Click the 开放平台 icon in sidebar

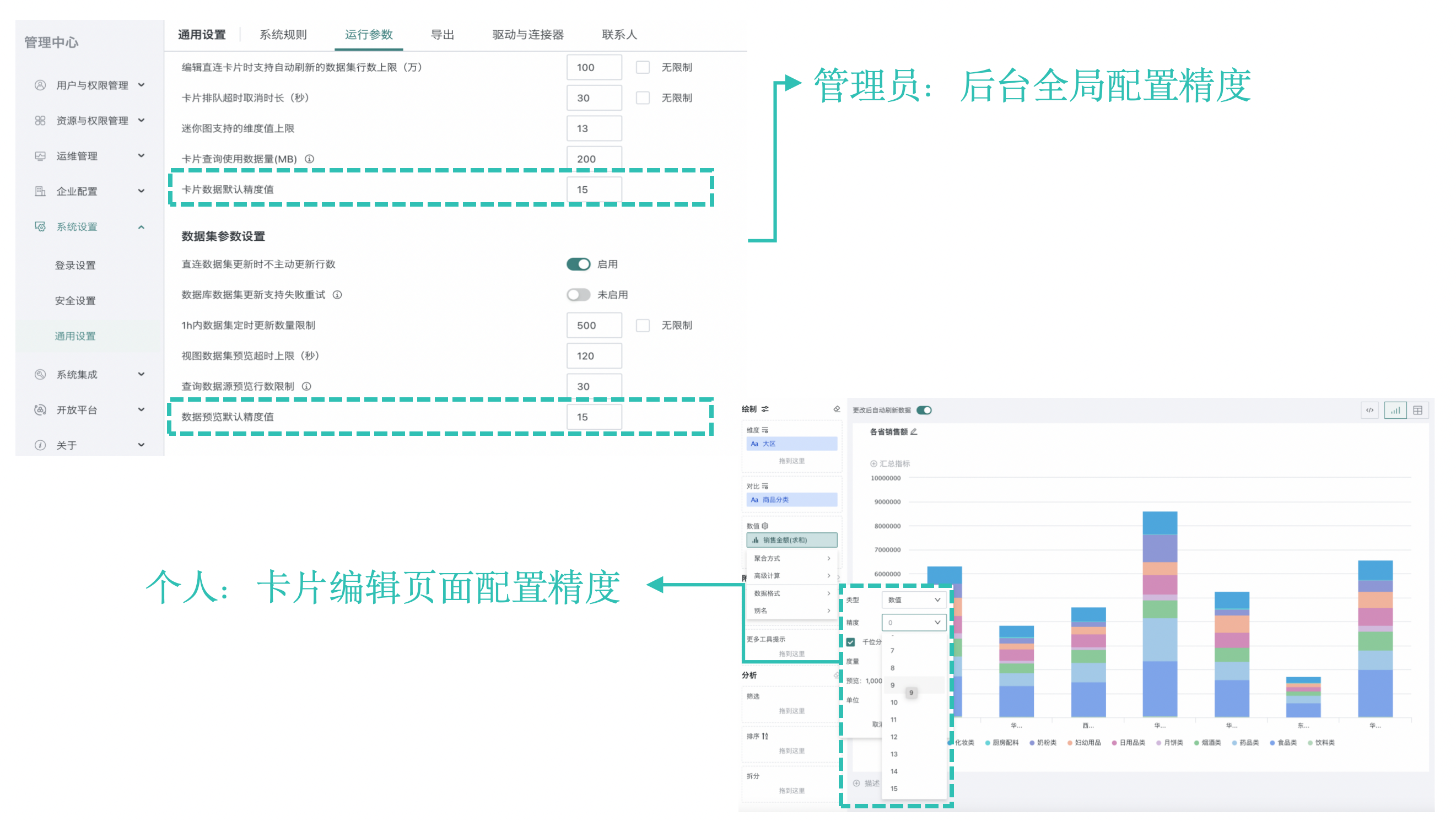point(40,409)
